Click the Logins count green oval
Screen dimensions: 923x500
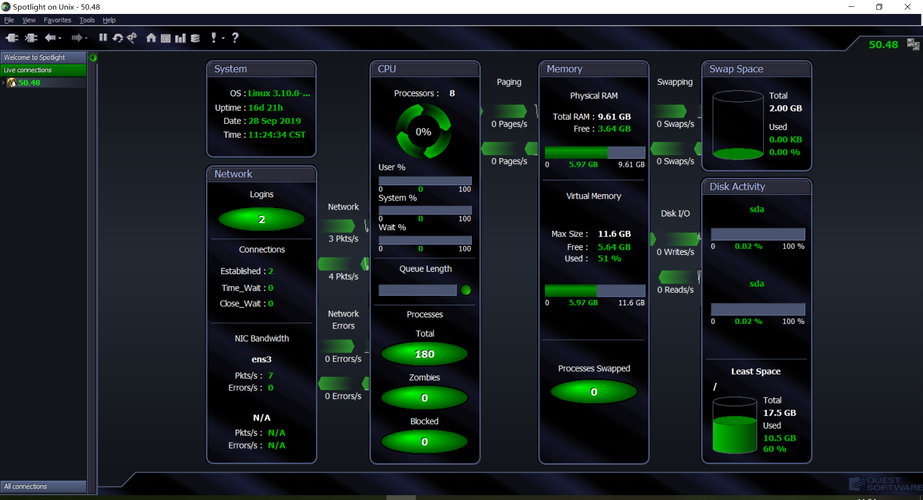(x=261, y=219)
